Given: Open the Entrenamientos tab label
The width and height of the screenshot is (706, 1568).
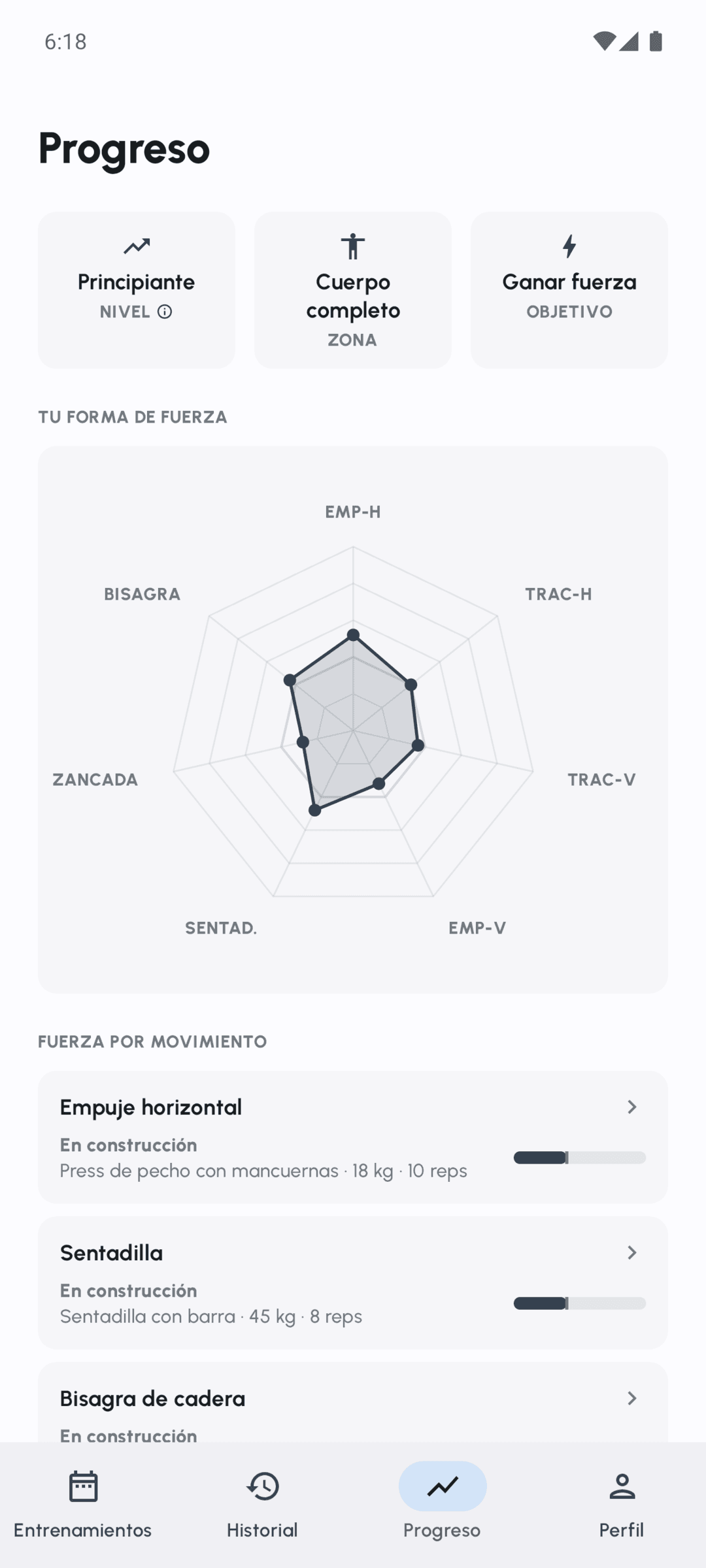Looking at the screenshot, I should (x=82, y=1530).
